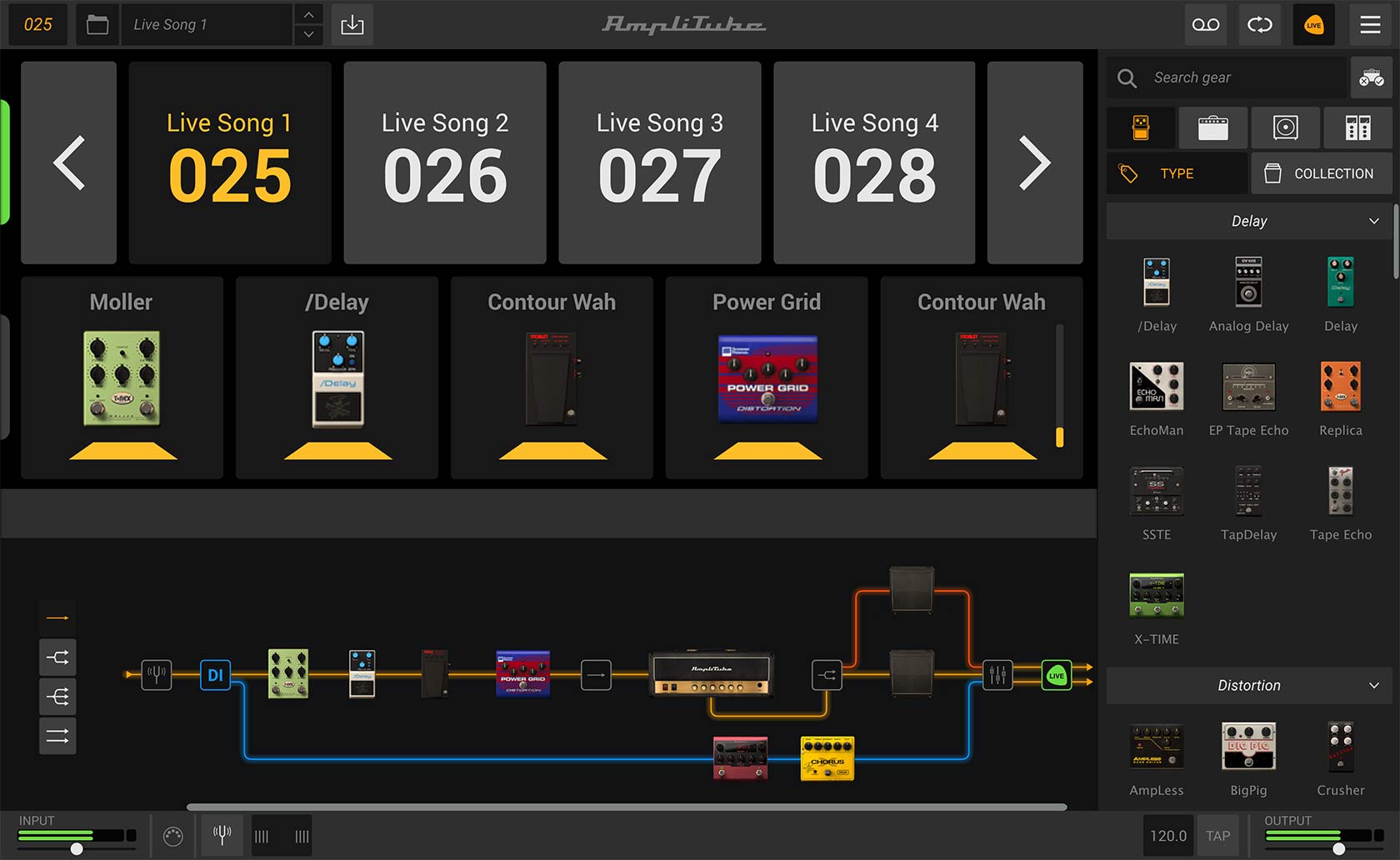This screenshot has height=860, width=1400.
Task: Select the single serial chain routing icon
Action: point(57,617)
